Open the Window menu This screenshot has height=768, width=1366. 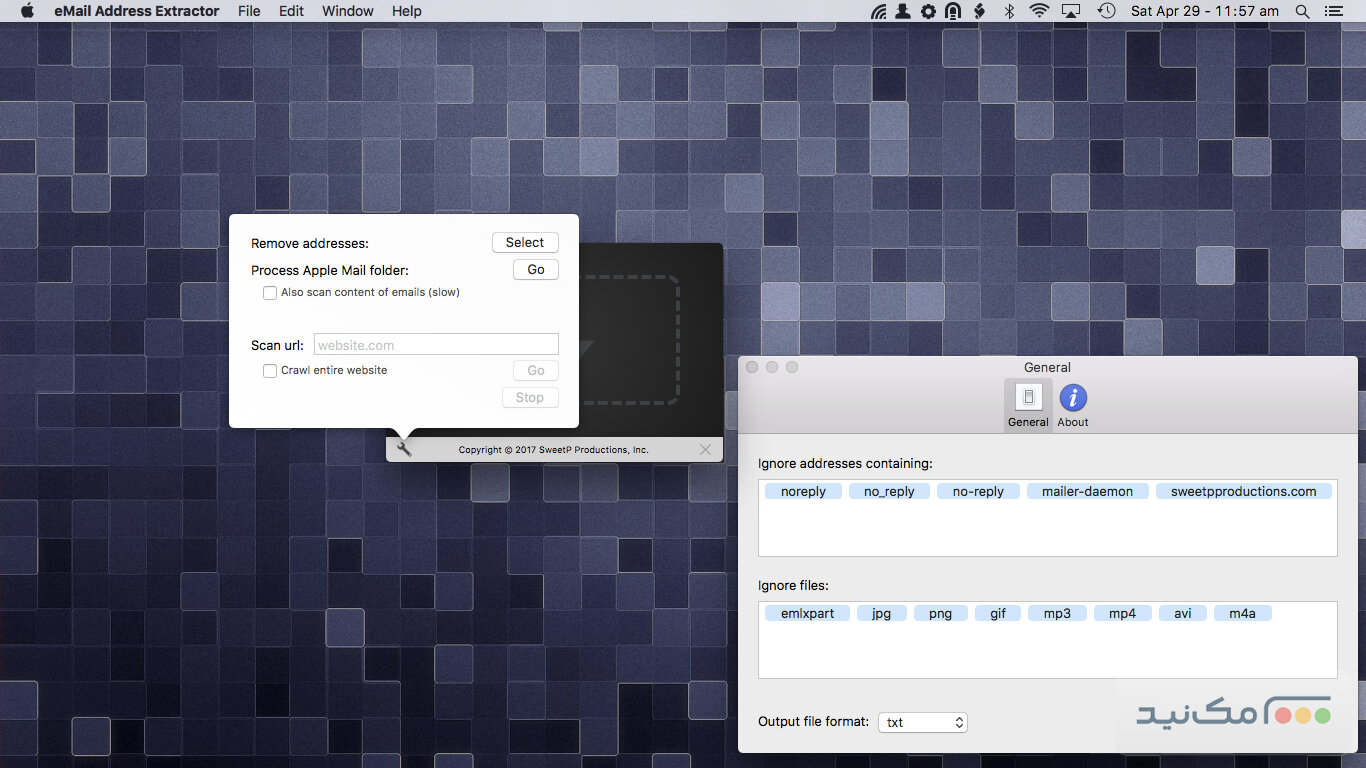pyautogui.click(x=348, y=11)
